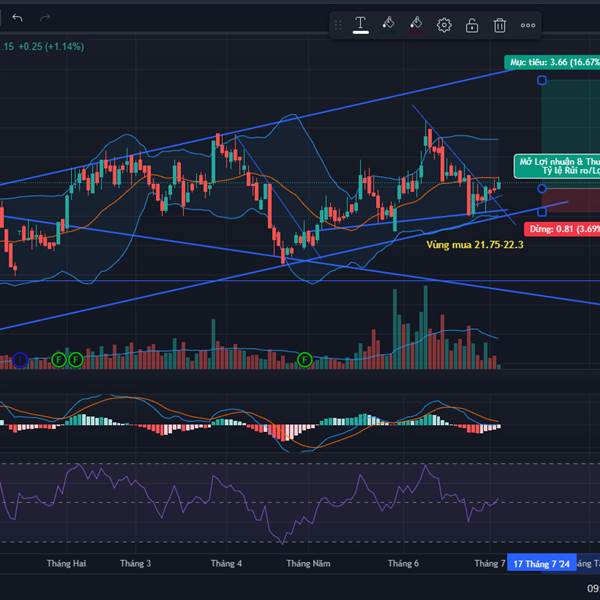Grab the floating toolbar drag handle dots

(x=338, y=25)
